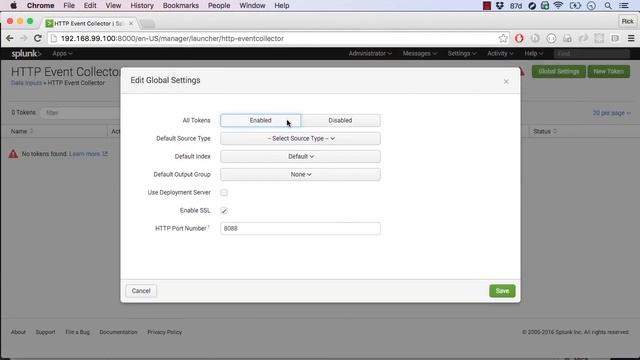Expand the Administrator menu
Viewport: 640px width, 360px height.
[x=370, y=53]
